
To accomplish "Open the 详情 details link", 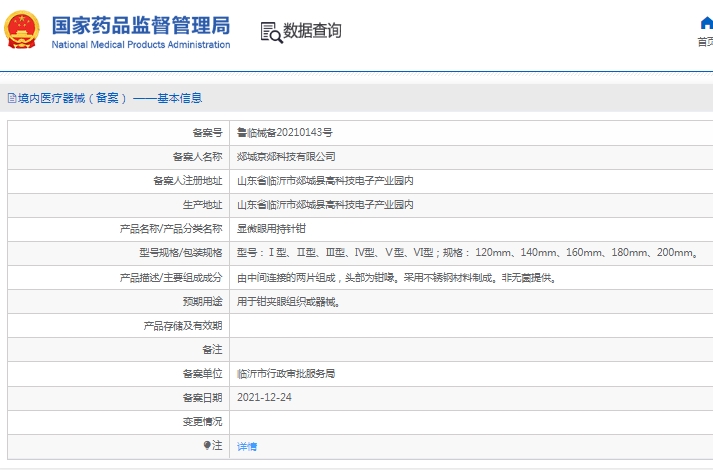I will 247,446.
